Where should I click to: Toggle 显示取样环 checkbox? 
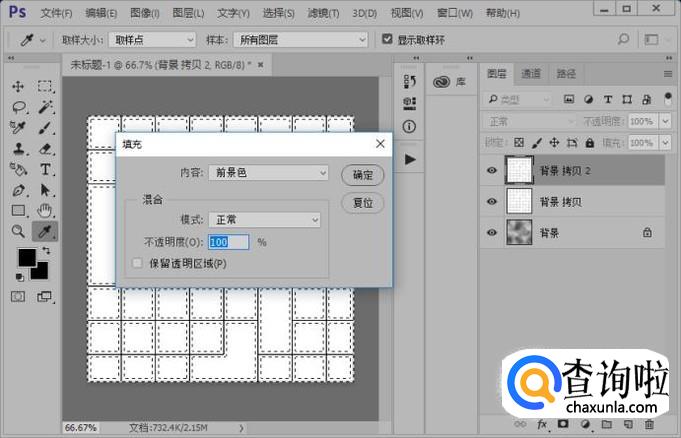point(388,39)
